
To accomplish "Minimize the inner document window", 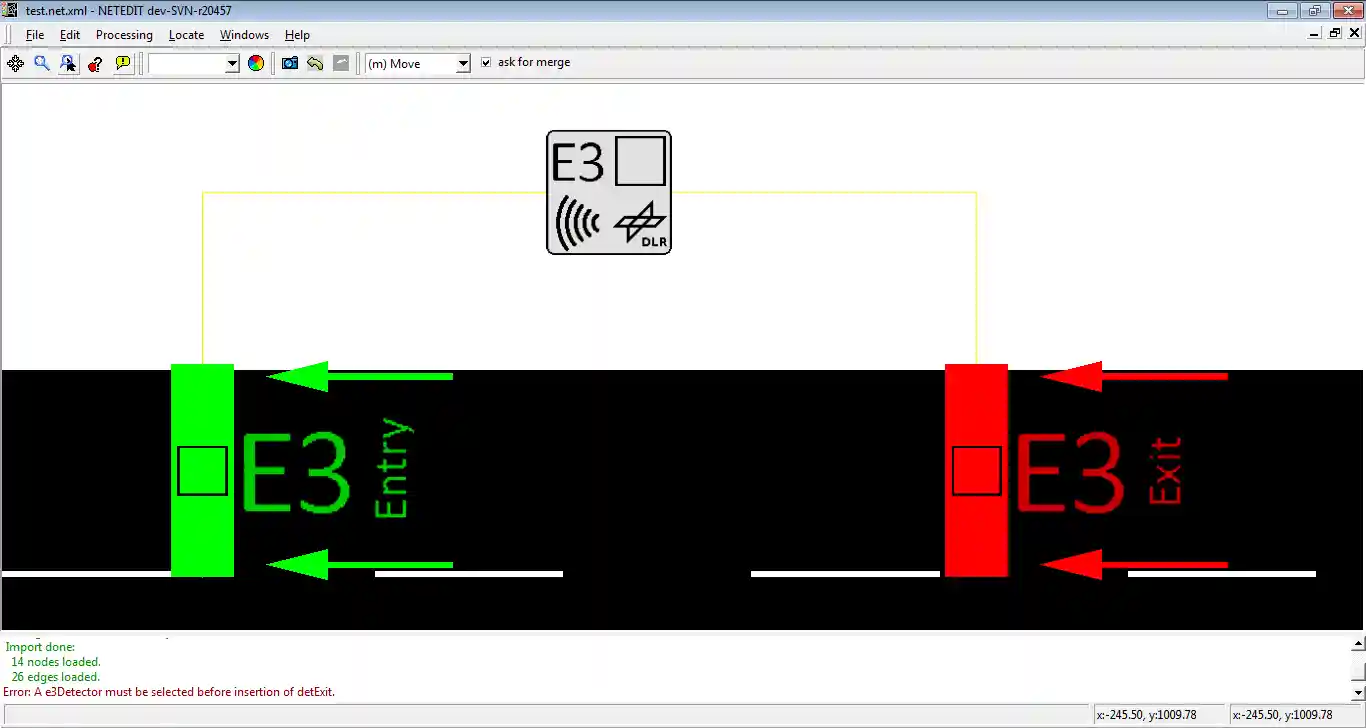I will pyautogui.click(x=1314, y=34).
